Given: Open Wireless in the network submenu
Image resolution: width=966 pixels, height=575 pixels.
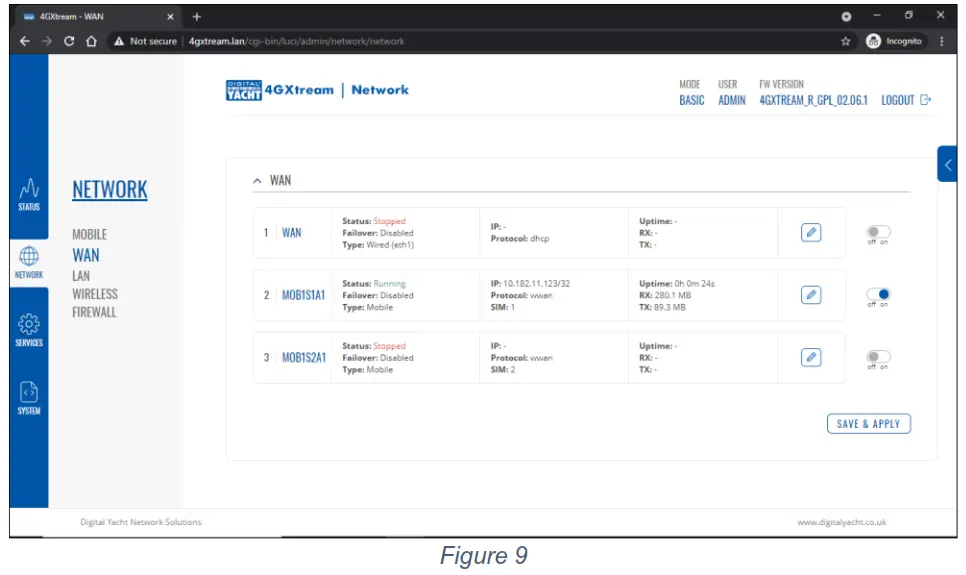Looking at the screenshot, I should point(95,294).
